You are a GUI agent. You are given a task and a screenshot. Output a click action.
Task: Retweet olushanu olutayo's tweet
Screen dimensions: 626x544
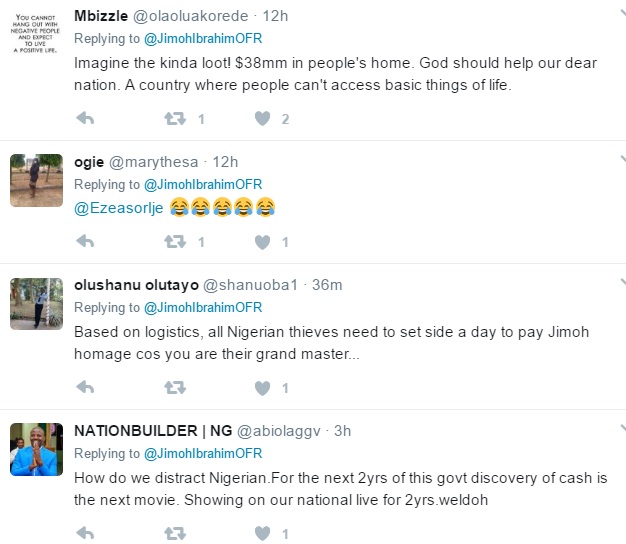174,388
